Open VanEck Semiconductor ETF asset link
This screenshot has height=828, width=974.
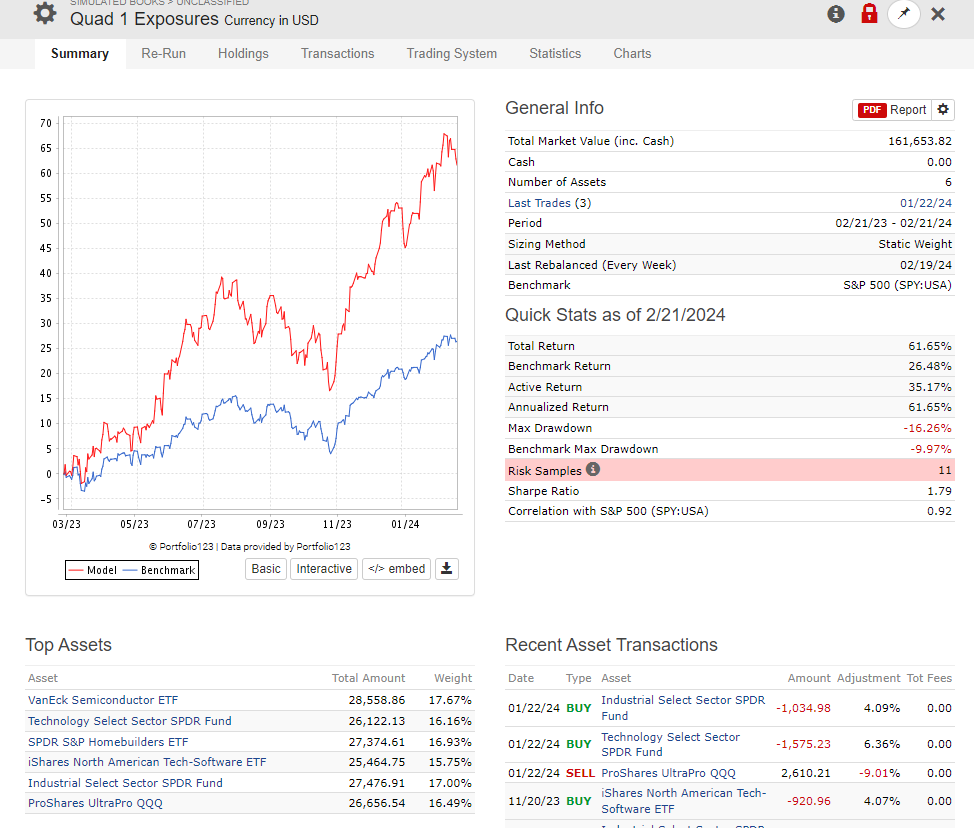(x=103, y=700)
